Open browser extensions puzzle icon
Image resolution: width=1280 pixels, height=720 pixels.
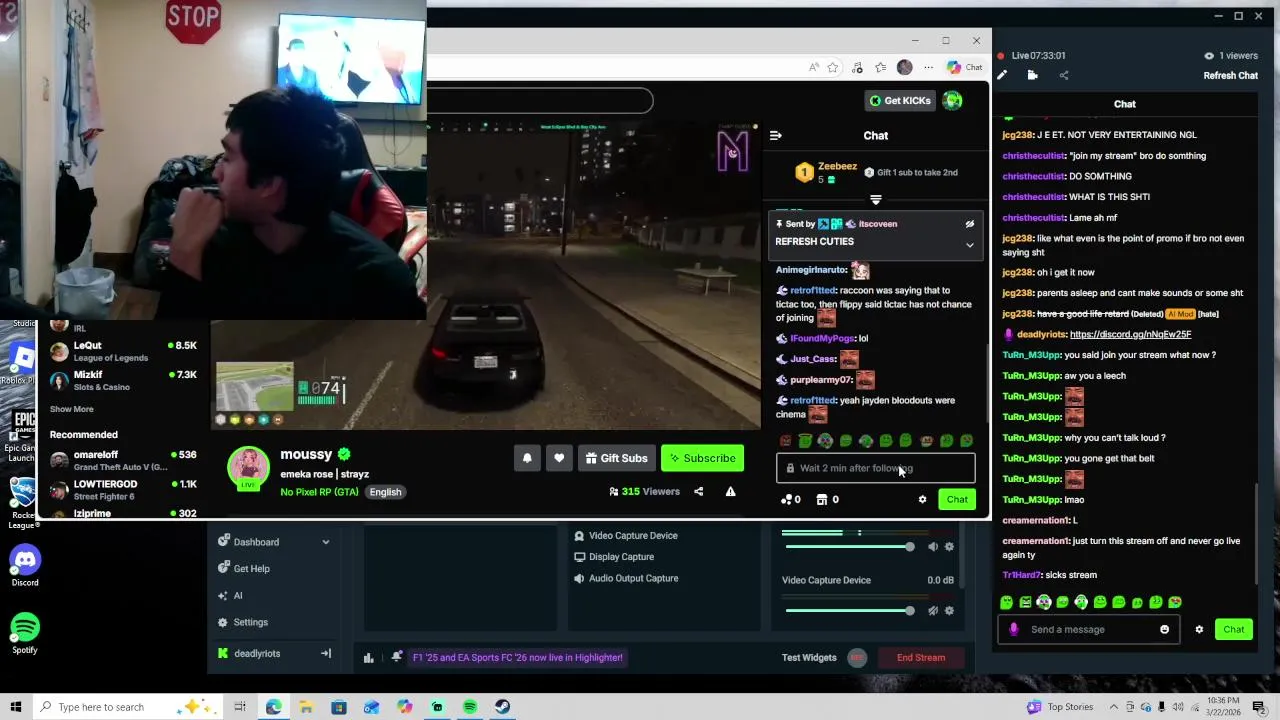pyautogui.click(x=856, y=67)
